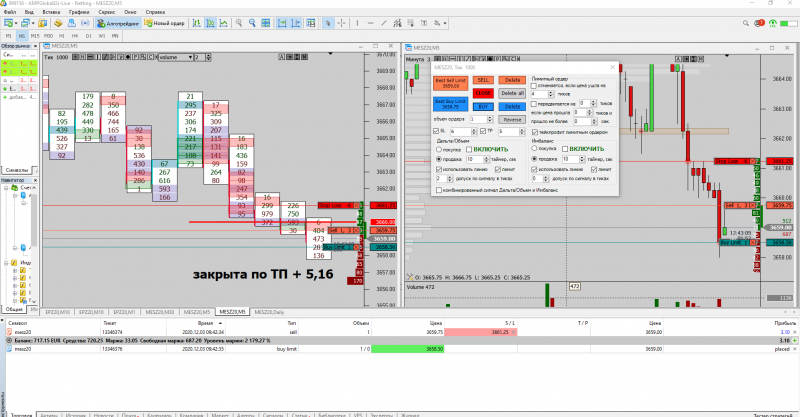Click the объем ордера input field
This screenshot has width=800, height=417.
point(476,119)
